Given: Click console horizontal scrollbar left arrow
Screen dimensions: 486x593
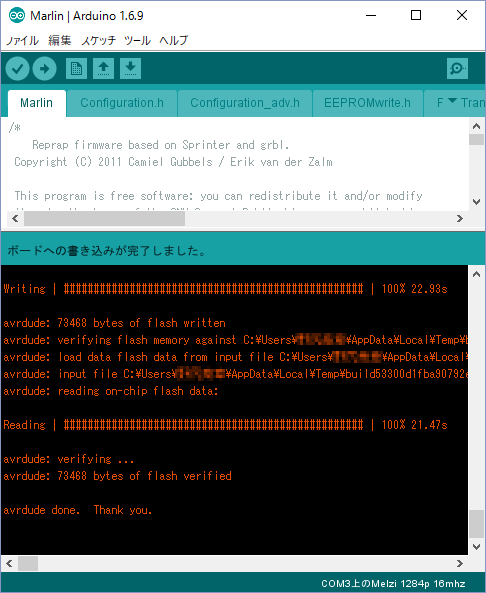Looking at the screenshot, I should [x=9, y=564].
